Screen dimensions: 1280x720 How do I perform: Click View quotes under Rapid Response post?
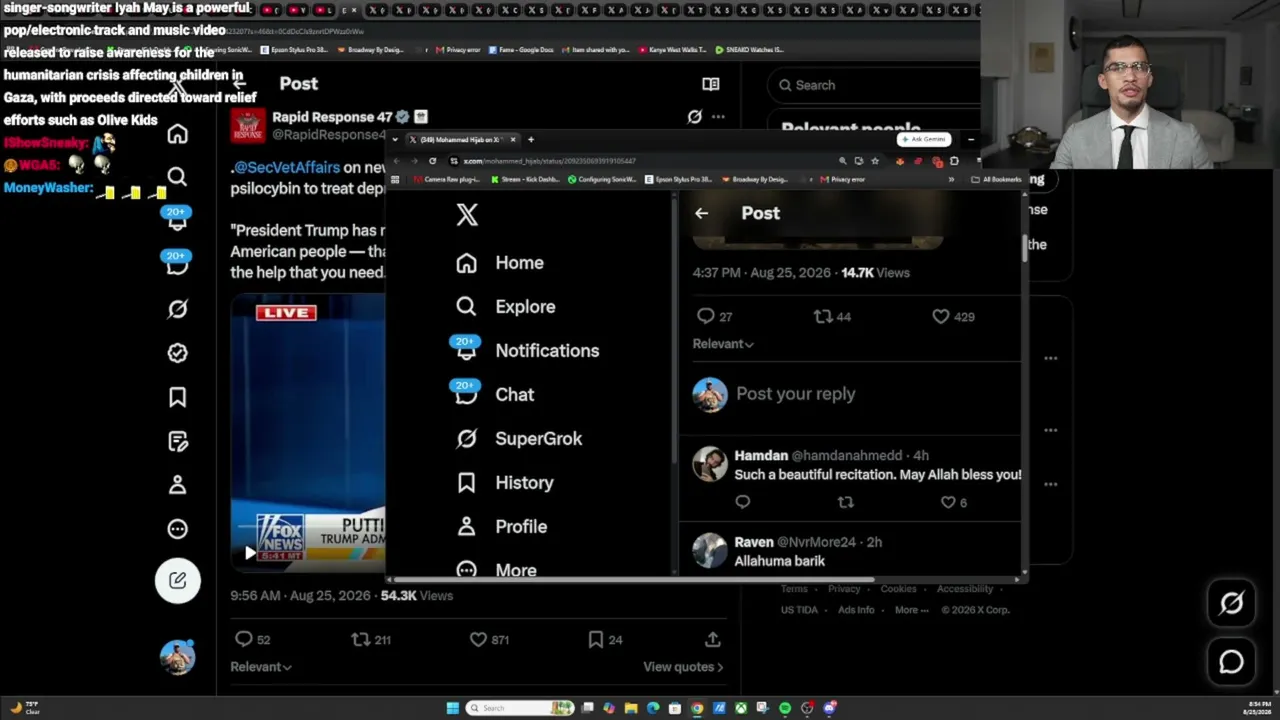point(683,667)
